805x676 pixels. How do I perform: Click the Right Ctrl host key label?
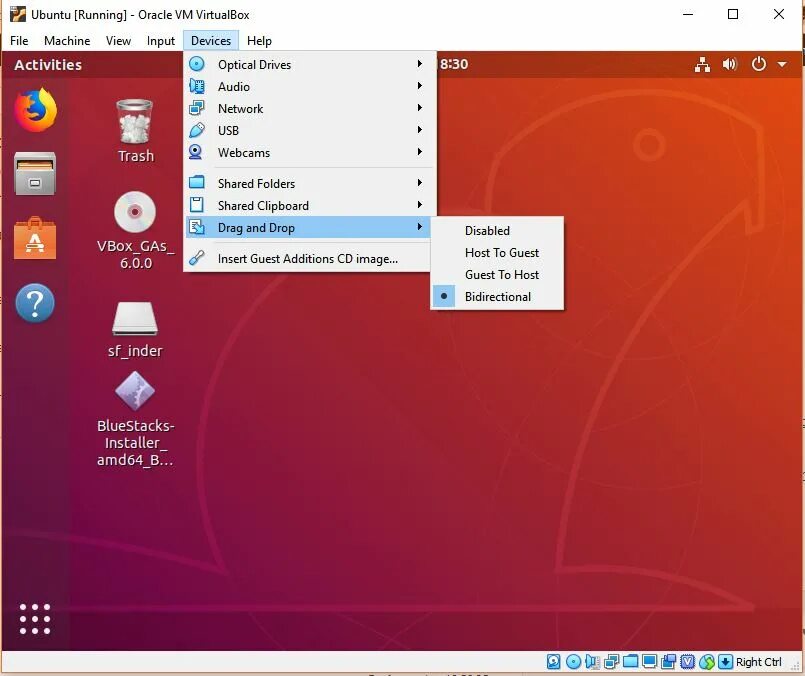point(758,662)
